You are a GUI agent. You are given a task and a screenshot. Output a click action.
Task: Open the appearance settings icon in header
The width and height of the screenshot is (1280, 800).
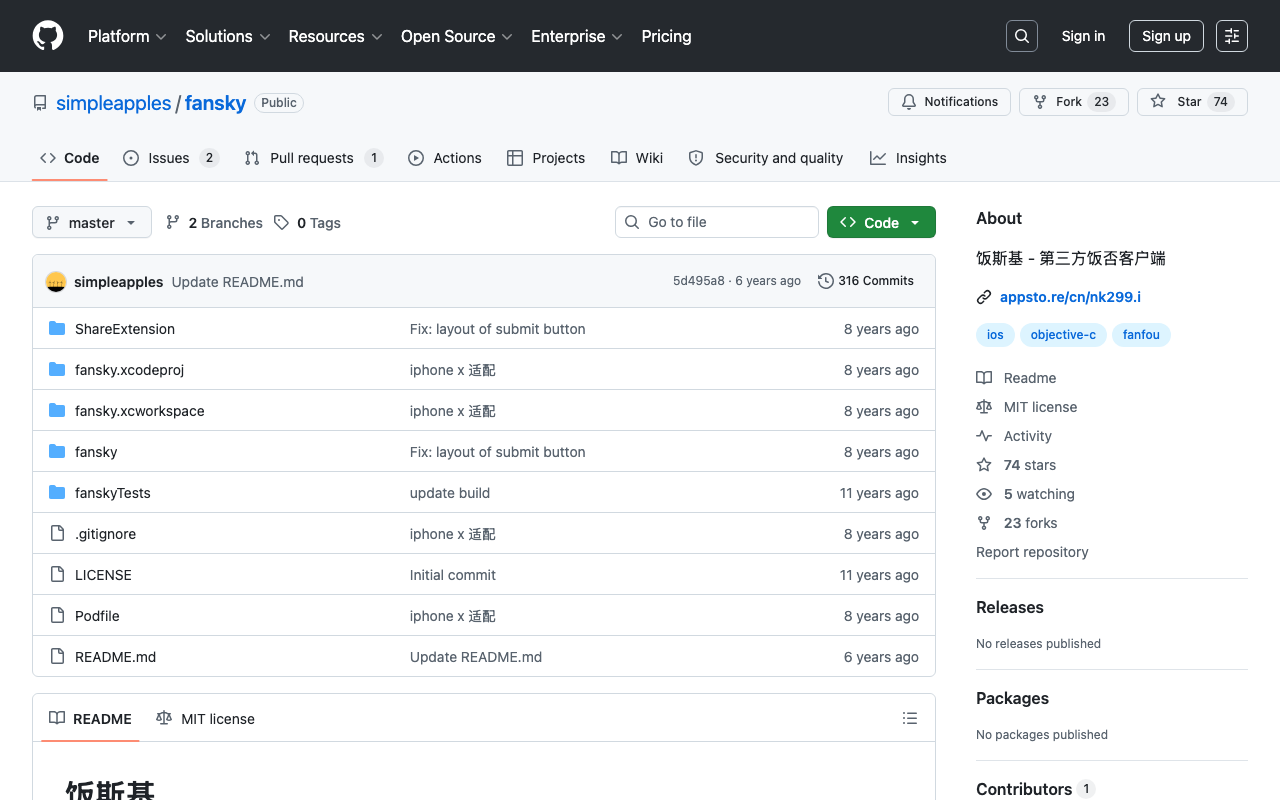pyautogui.click(x=1232, y=36)
